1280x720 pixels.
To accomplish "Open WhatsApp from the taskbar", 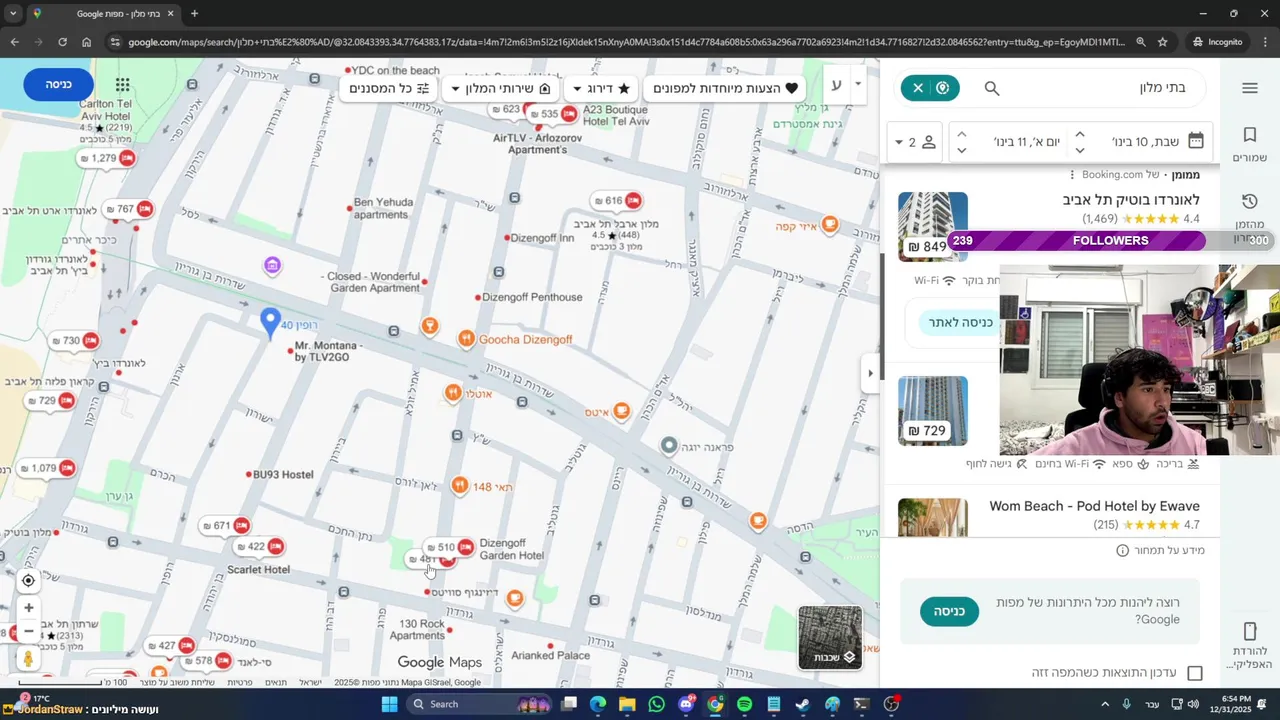I will tap(656, 704).
